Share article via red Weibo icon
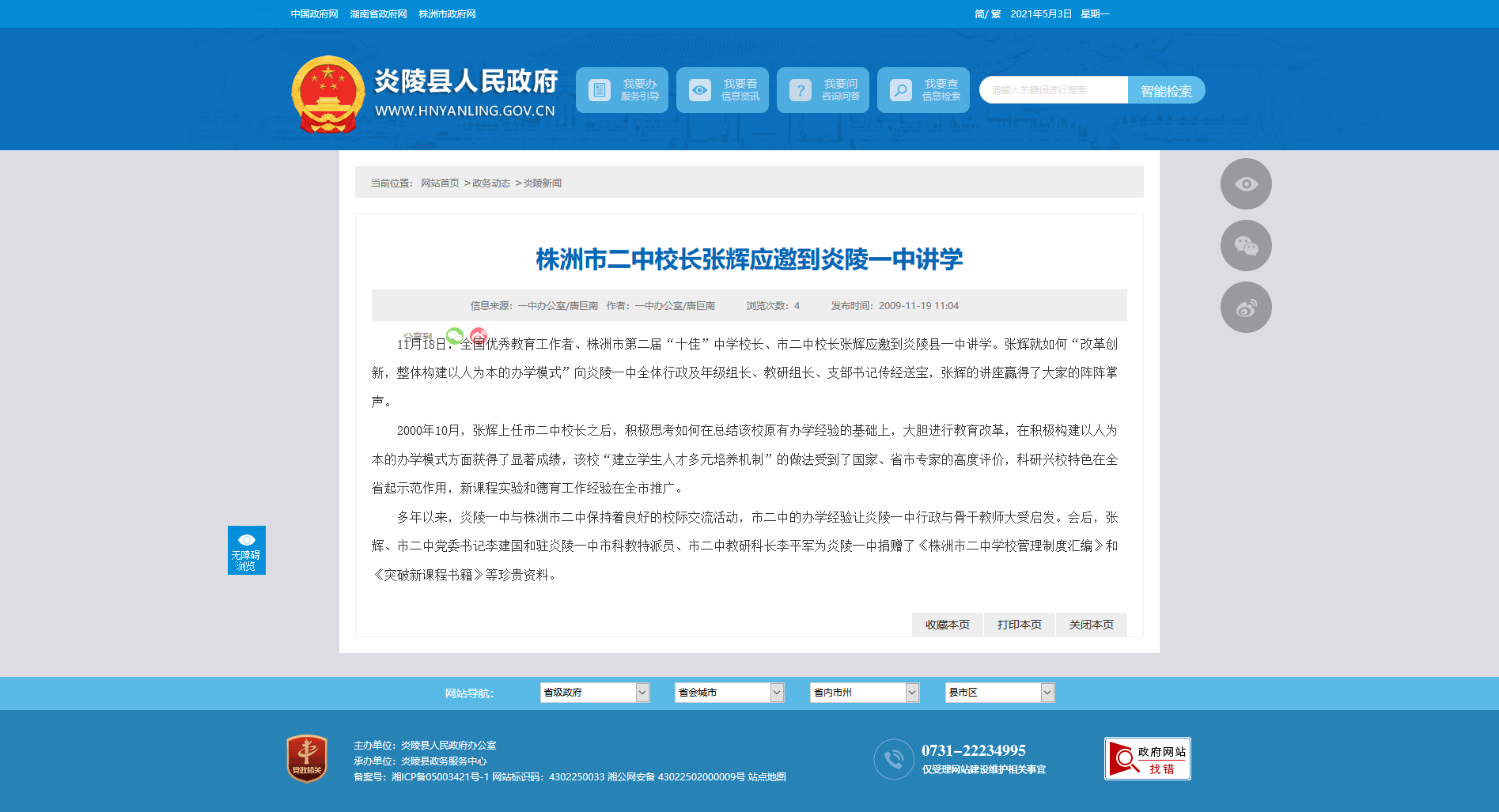Viewport: 1499px width, 812px height. [x=479, y=335]
